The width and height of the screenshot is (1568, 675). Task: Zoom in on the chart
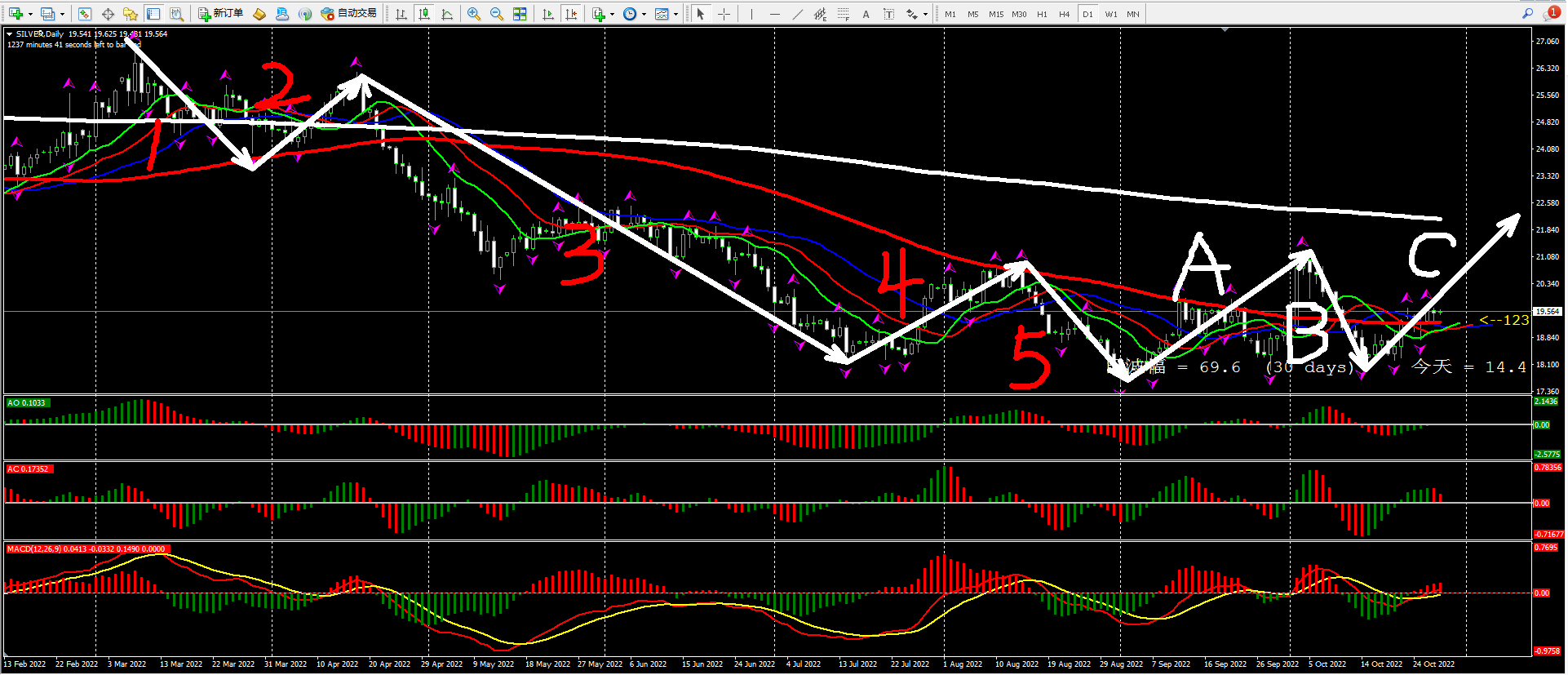pos(473,14)
